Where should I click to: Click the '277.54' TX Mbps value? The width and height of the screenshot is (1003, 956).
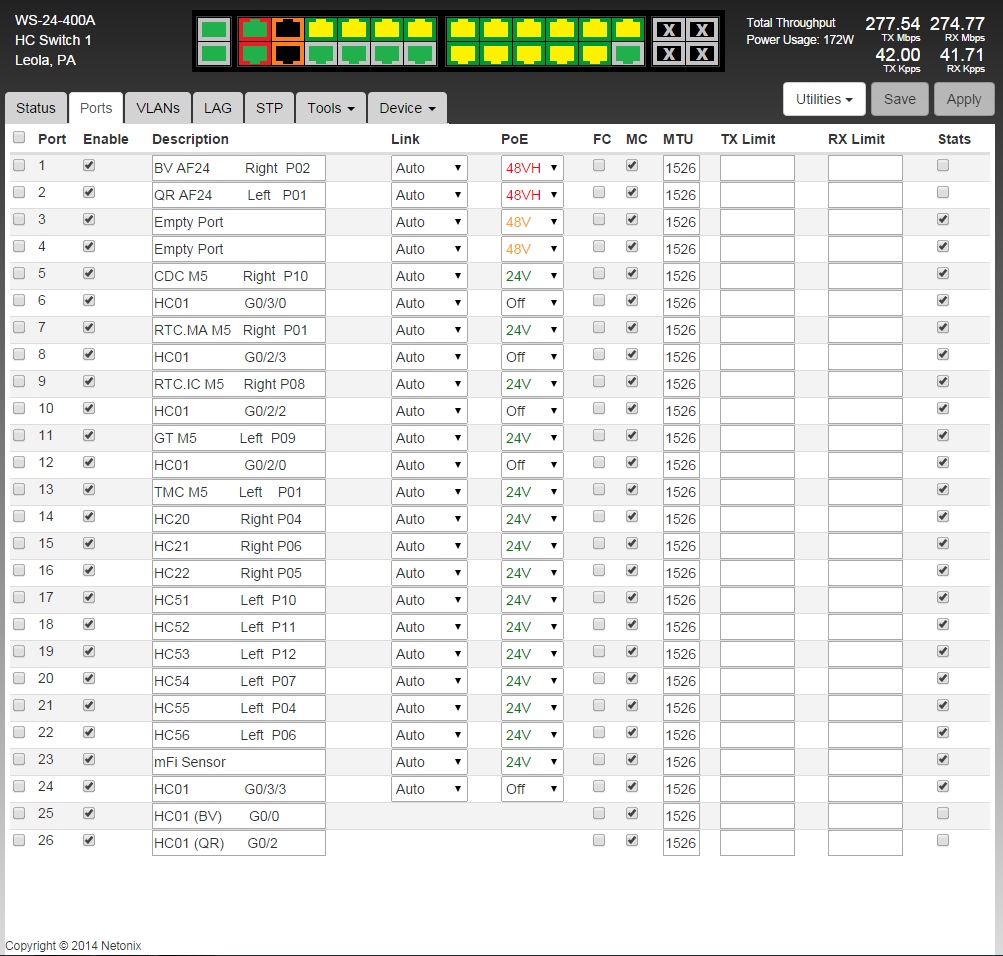coord(892,24)
